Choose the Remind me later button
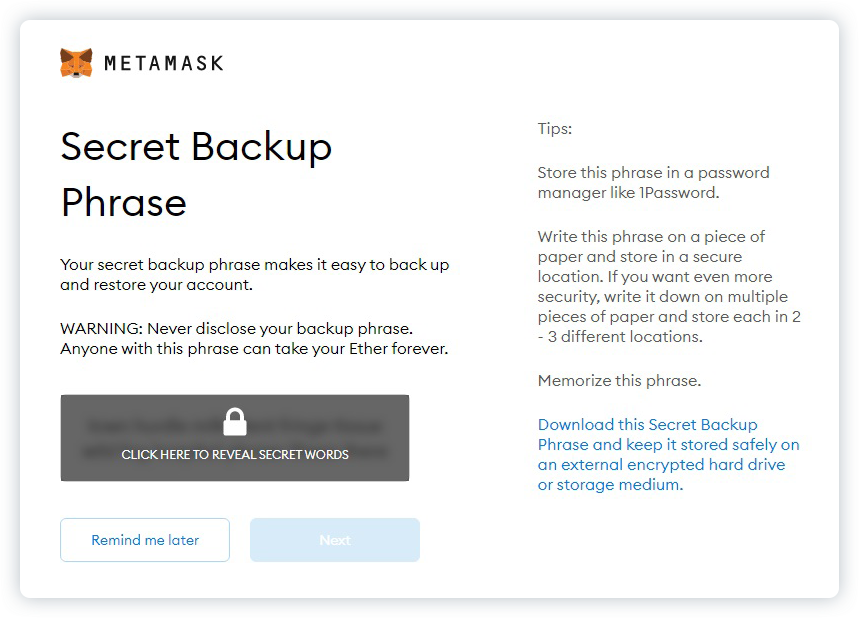Viewport: 859px width, 618px height. pos(145,540)
